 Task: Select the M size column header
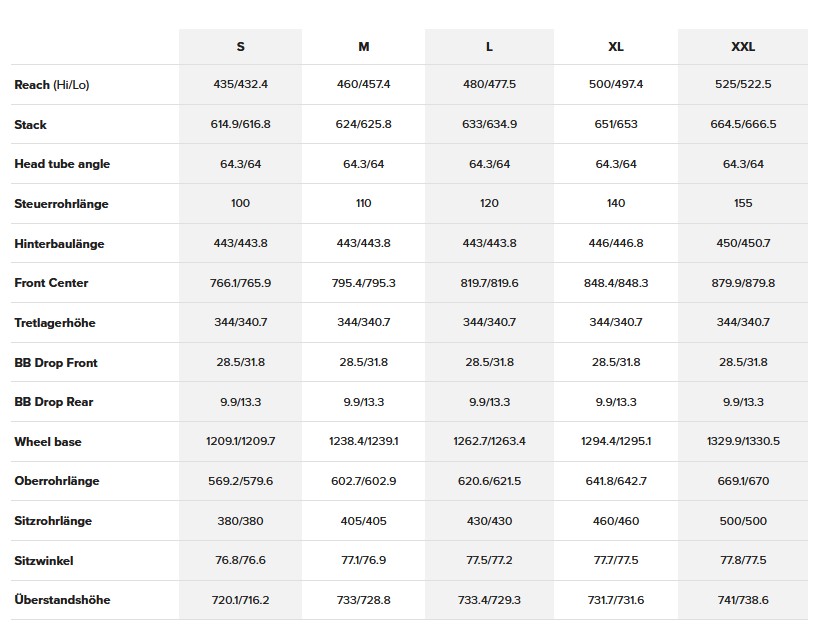tap(363, 47)
